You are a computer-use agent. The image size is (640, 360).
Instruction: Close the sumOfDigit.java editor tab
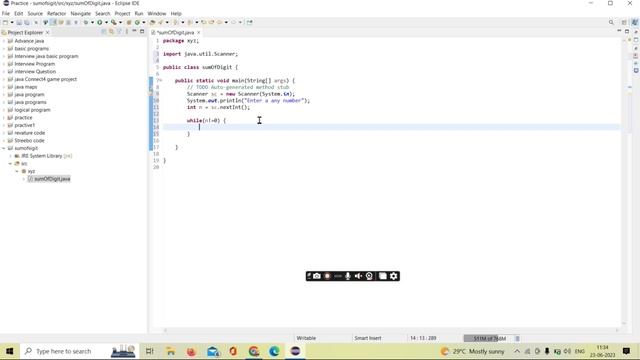click(x=199, y=32)
